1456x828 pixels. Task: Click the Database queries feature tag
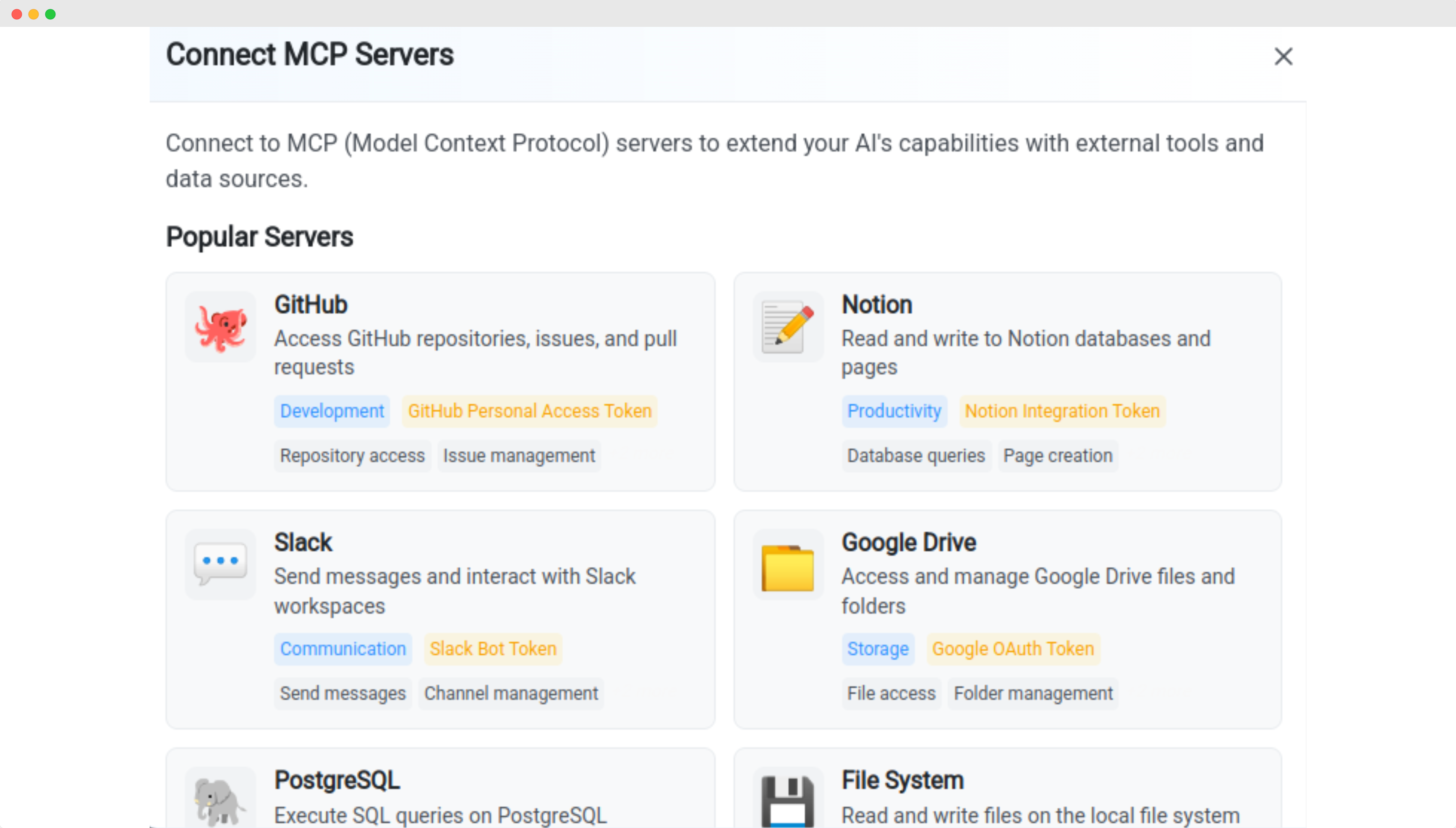pyautogui.click(x=916, y=455)
